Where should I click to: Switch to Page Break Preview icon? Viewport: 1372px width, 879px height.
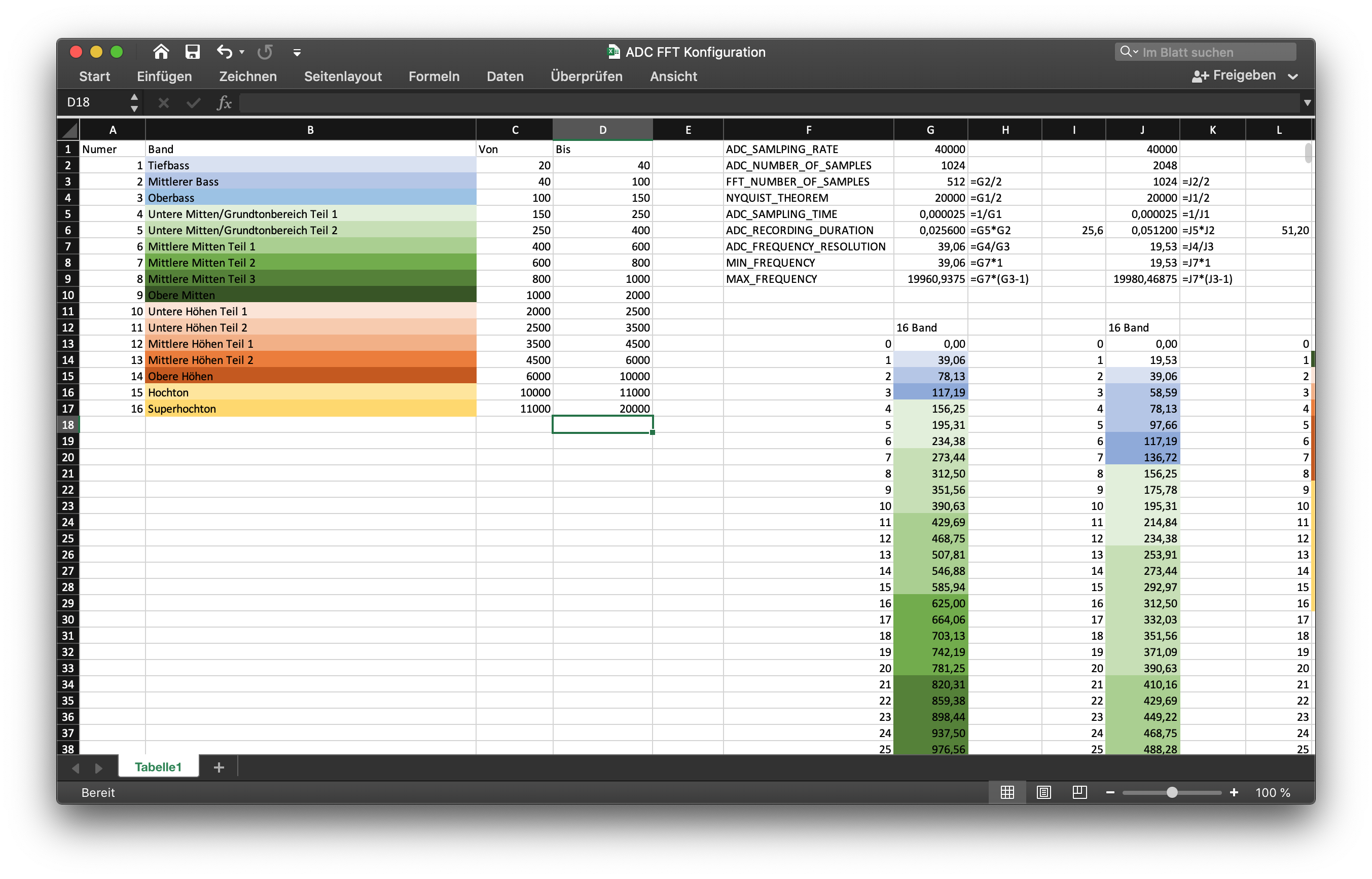point(1079,792)
